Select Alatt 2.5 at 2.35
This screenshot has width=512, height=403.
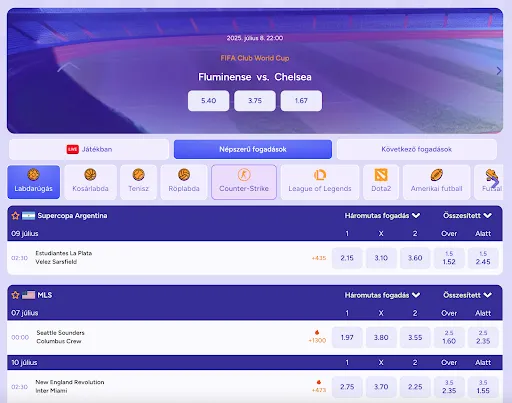pyautogui.click(x=483, y=337)
